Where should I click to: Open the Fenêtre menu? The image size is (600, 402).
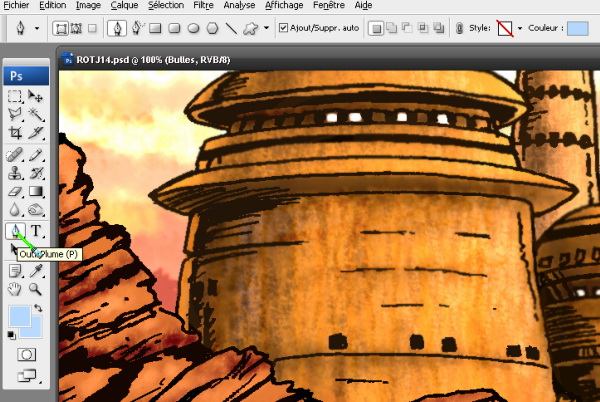pyautogui.click(x=329, y=5)
